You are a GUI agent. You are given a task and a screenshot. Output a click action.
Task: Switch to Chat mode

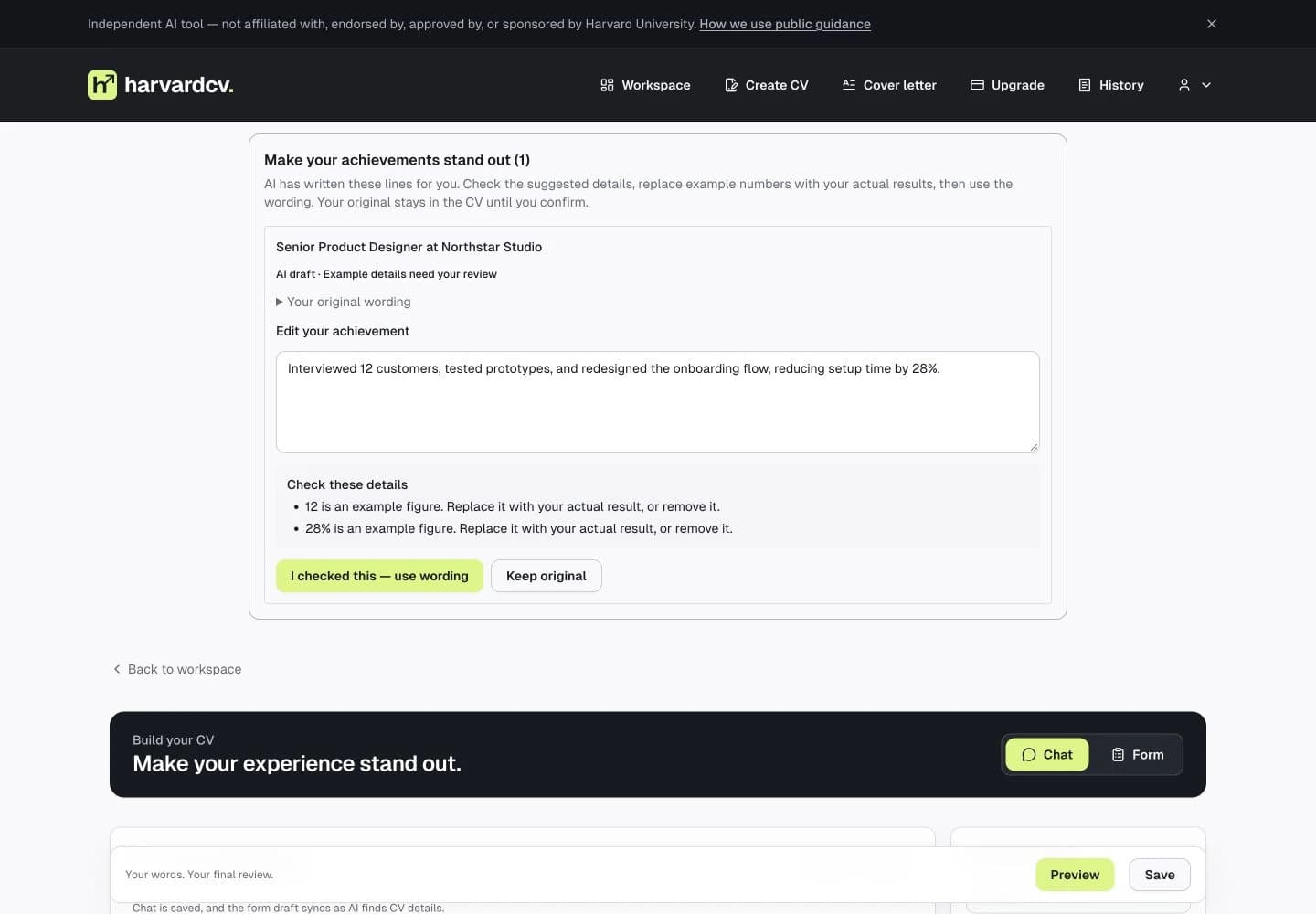1047,755
